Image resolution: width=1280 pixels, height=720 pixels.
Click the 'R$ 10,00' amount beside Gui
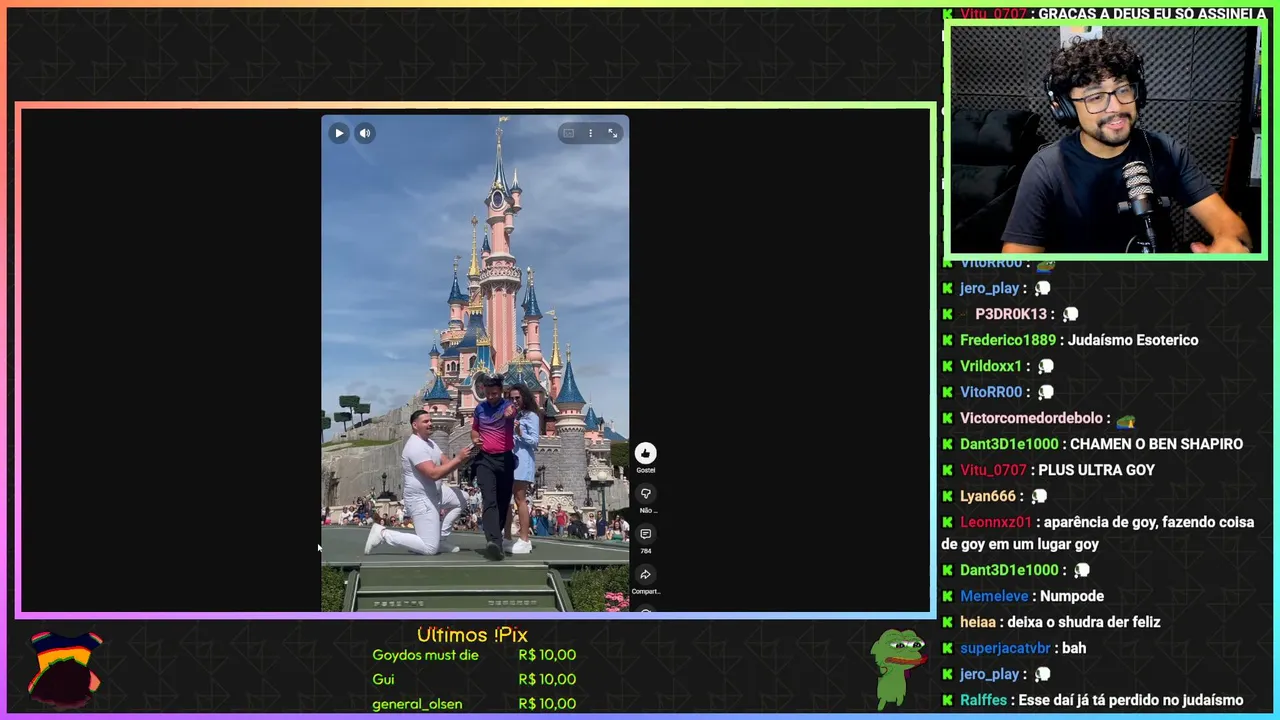click(547, 679)
